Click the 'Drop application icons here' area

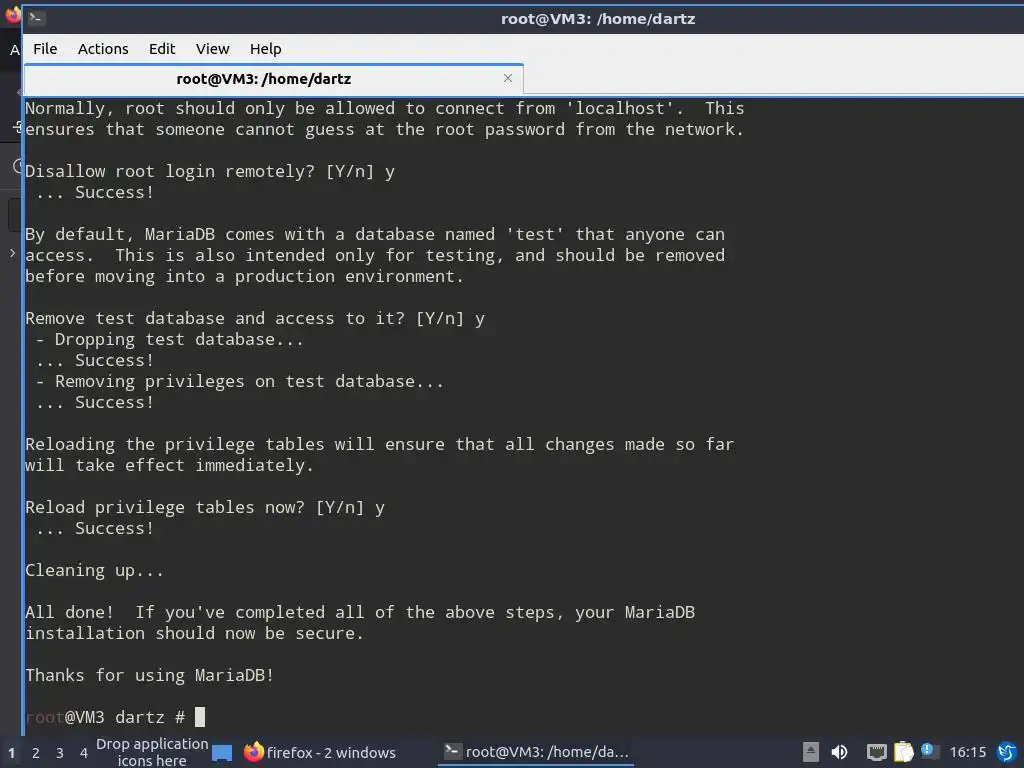152,752
